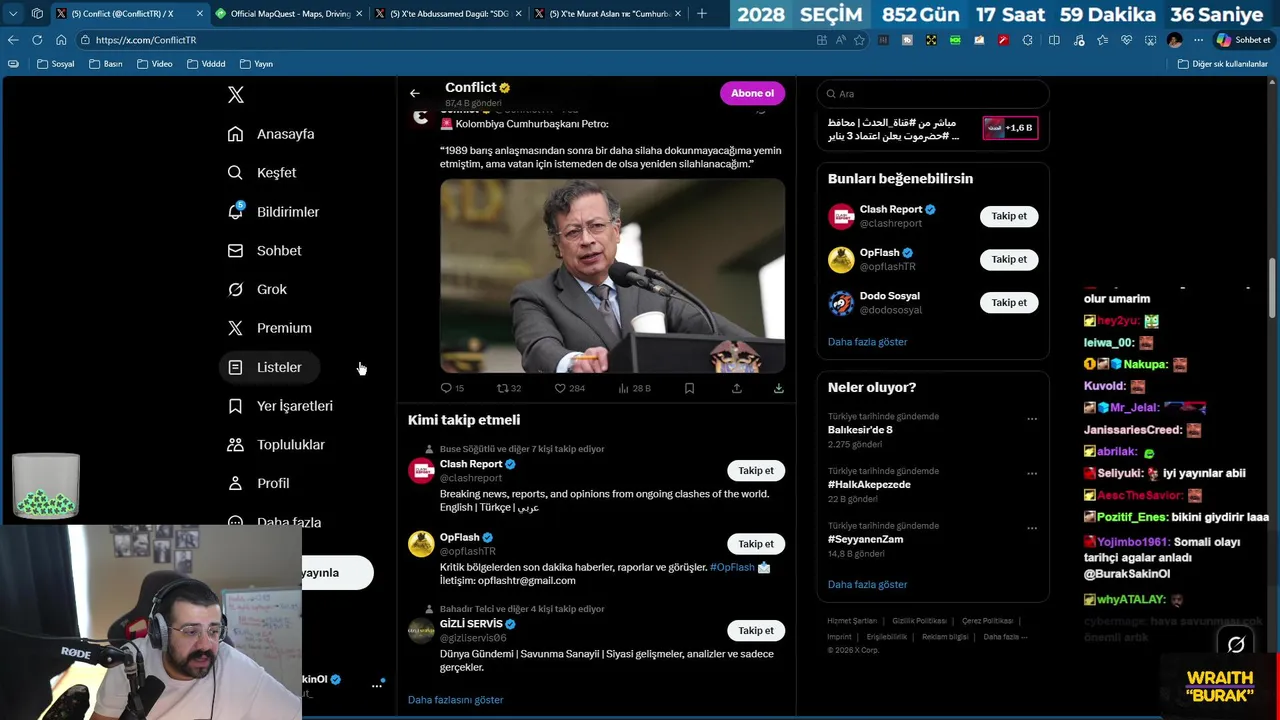Click browser back arrow

(x=13, y=40)
